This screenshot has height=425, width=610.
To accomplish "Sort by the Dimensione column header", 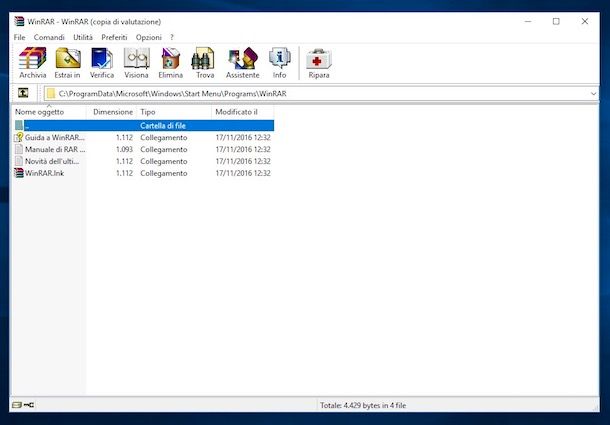I will tap(112, 112).
